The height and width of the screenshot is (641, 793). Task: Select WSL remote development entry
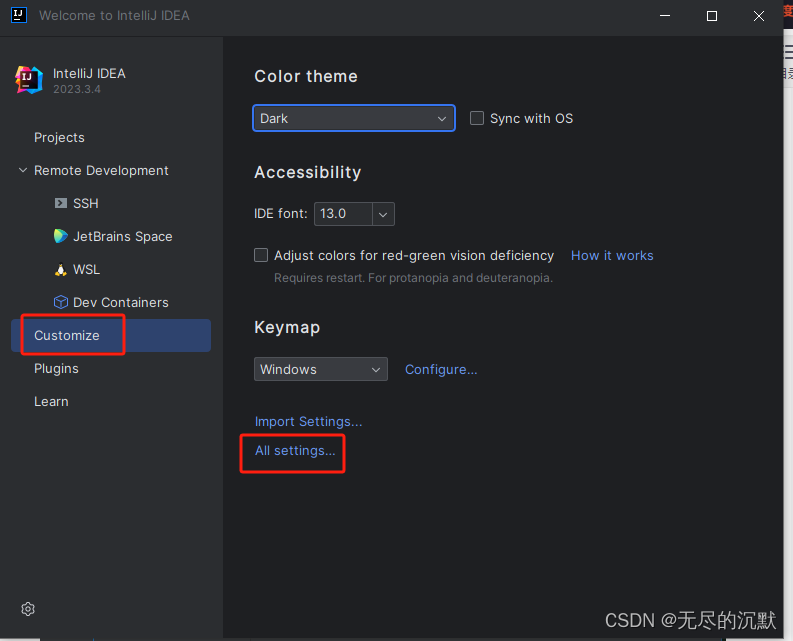(x=86, y=270)
